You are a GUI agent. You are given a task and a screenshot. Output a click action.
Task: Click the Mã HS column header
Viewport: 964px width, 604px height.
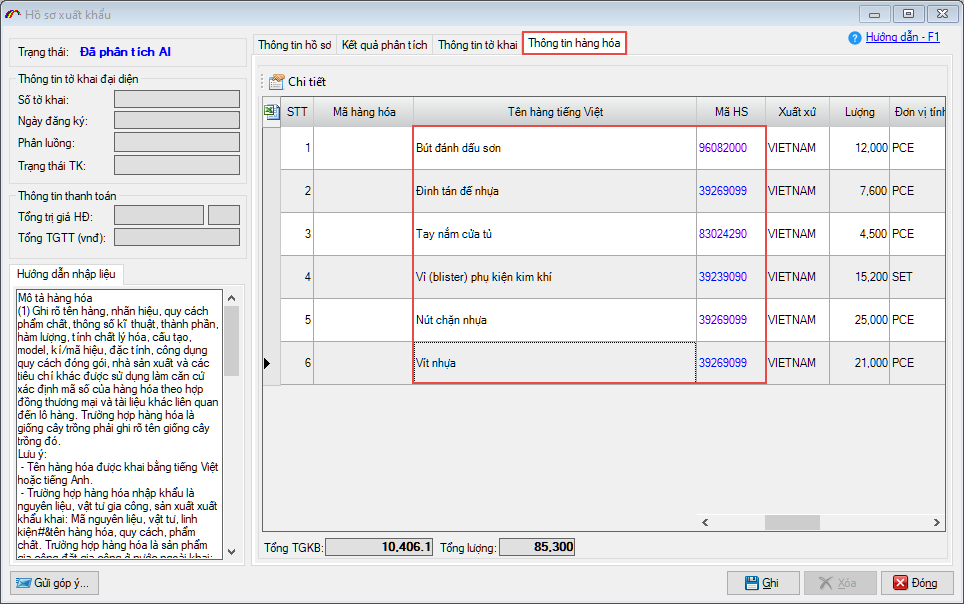click(x=731, y=112)
